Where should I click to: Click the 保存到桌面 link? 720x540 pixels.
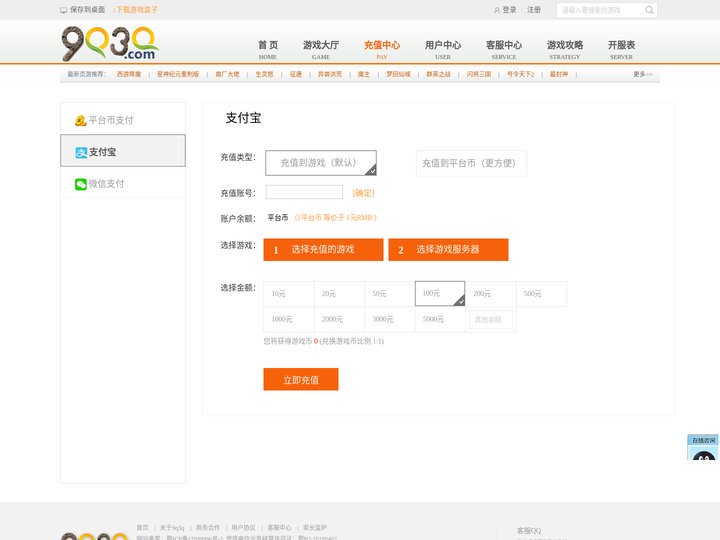(87, 10)
